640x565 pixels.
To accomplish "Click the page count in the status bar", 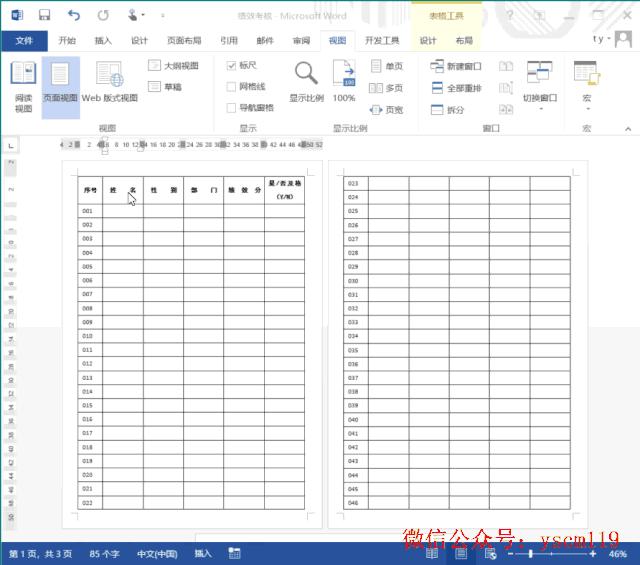I will (x=40, y=554).
